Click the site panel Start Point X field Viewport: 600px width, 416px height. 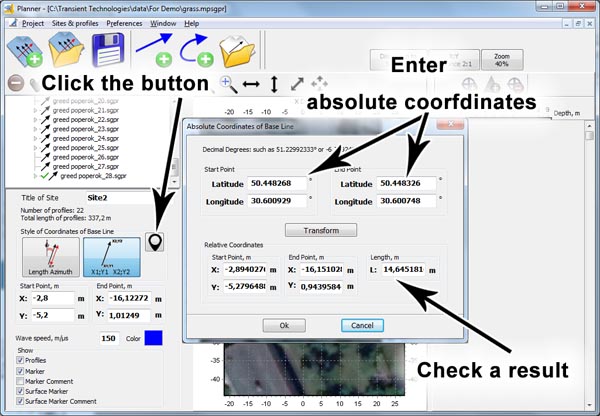(x=53, y=298)
